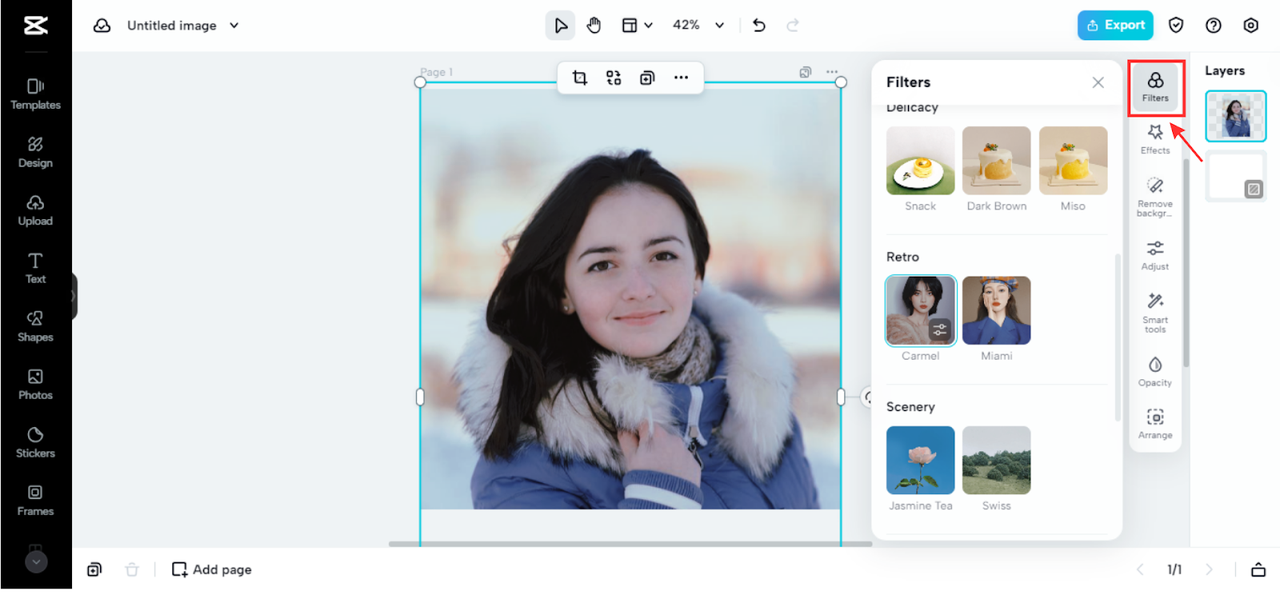Expand the Untitled image name dropdown
1280x595 pixels.
click(x=234, y=25)
